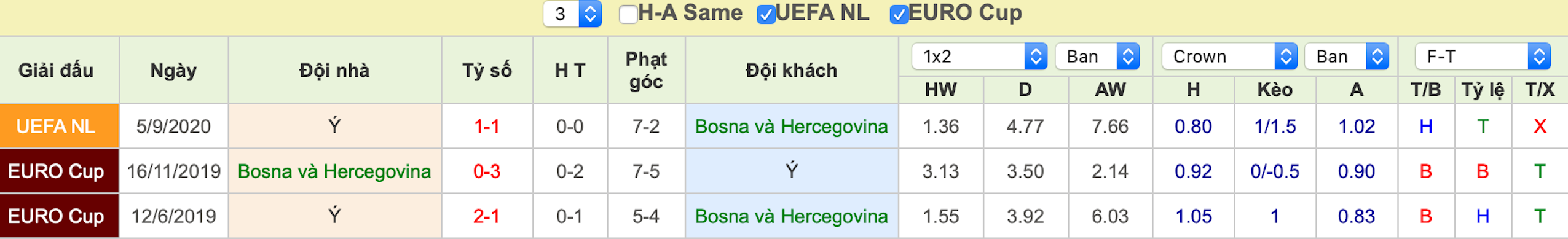Click the EURO Cup label dated 16/11/2019

[56, 171]
